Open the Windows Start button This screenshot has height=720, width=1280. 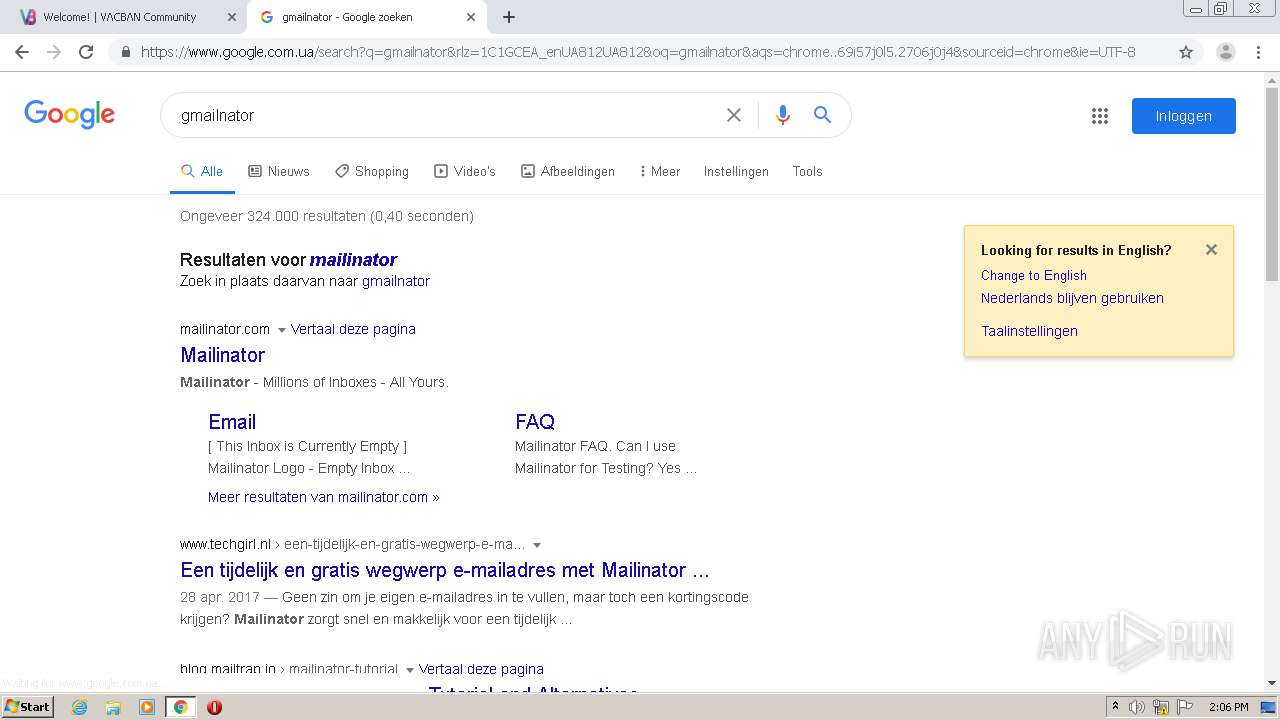27,707
